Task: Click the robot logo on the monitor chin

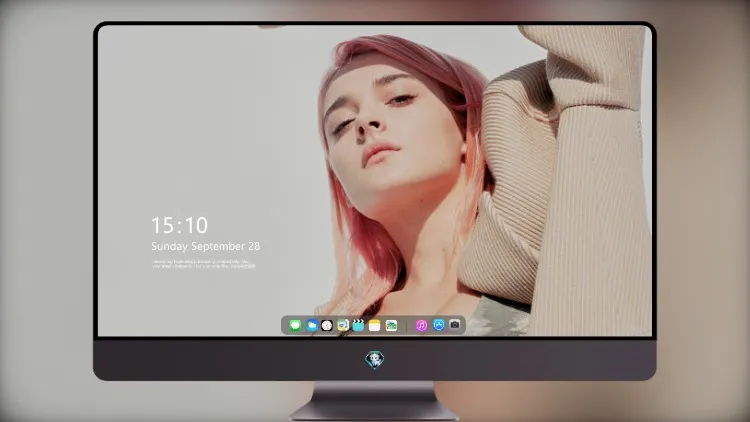Action: tap(375, 360)
